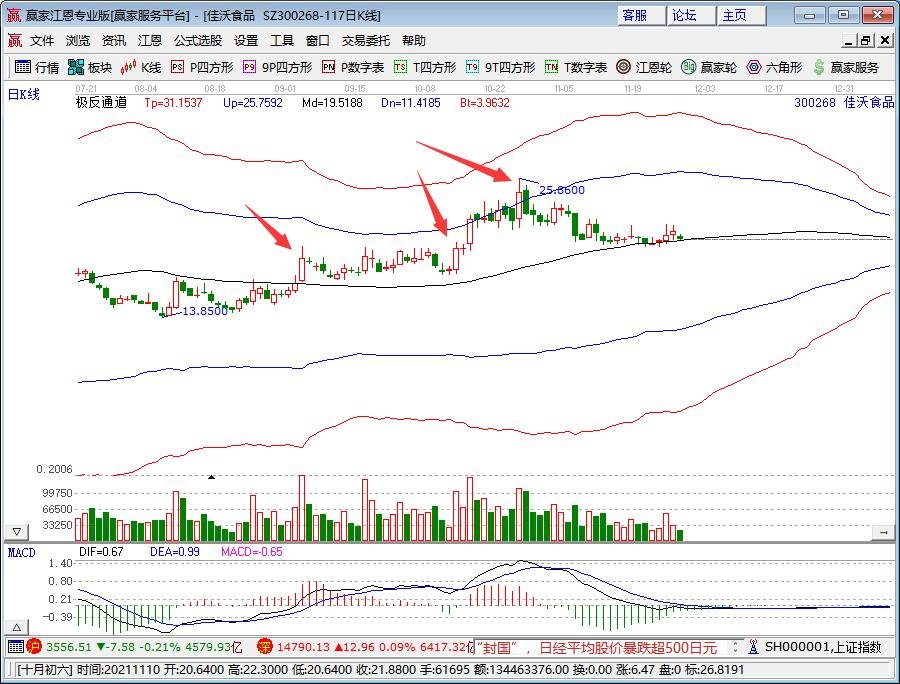This screenshot has width=900, height=684.
Task: Click the MACD=-0.65 value
Action: 252,552
